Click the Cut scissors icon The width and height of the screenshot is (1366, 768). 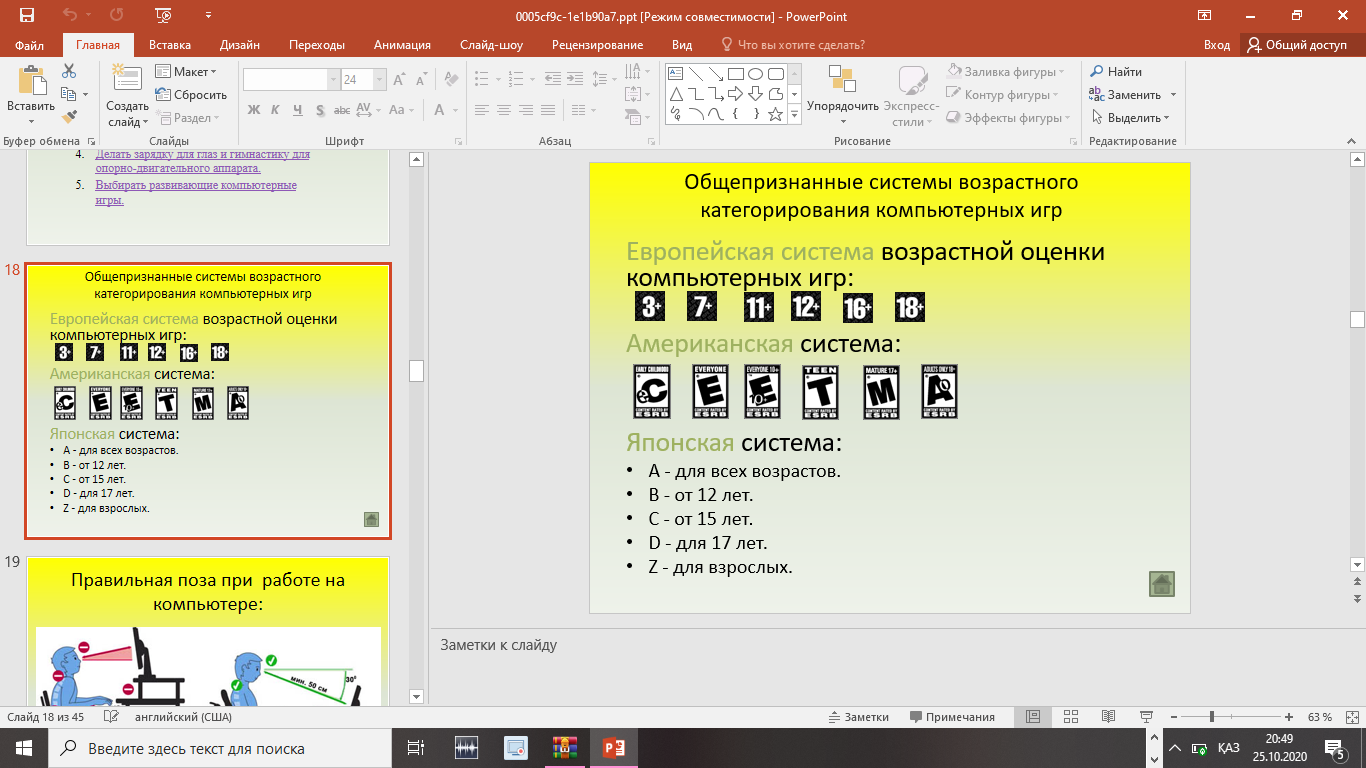click(x=69, y=71)
